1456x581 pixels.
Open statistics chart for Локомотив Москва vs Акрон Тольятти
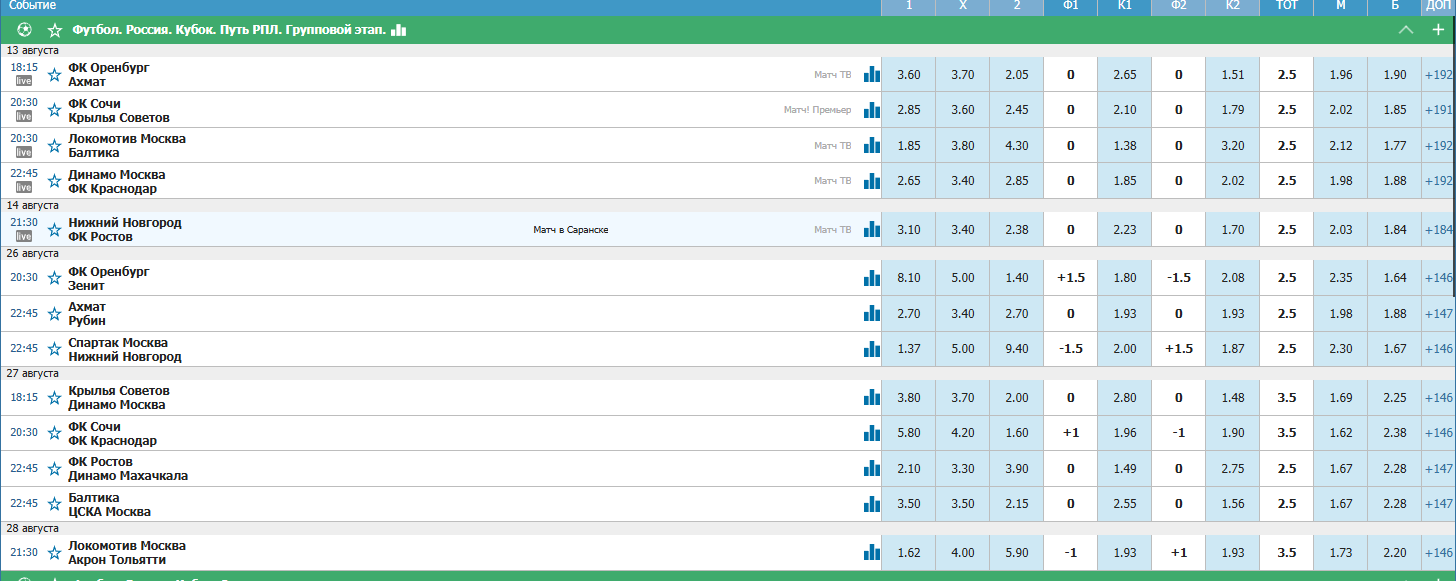tap(872, 552)
